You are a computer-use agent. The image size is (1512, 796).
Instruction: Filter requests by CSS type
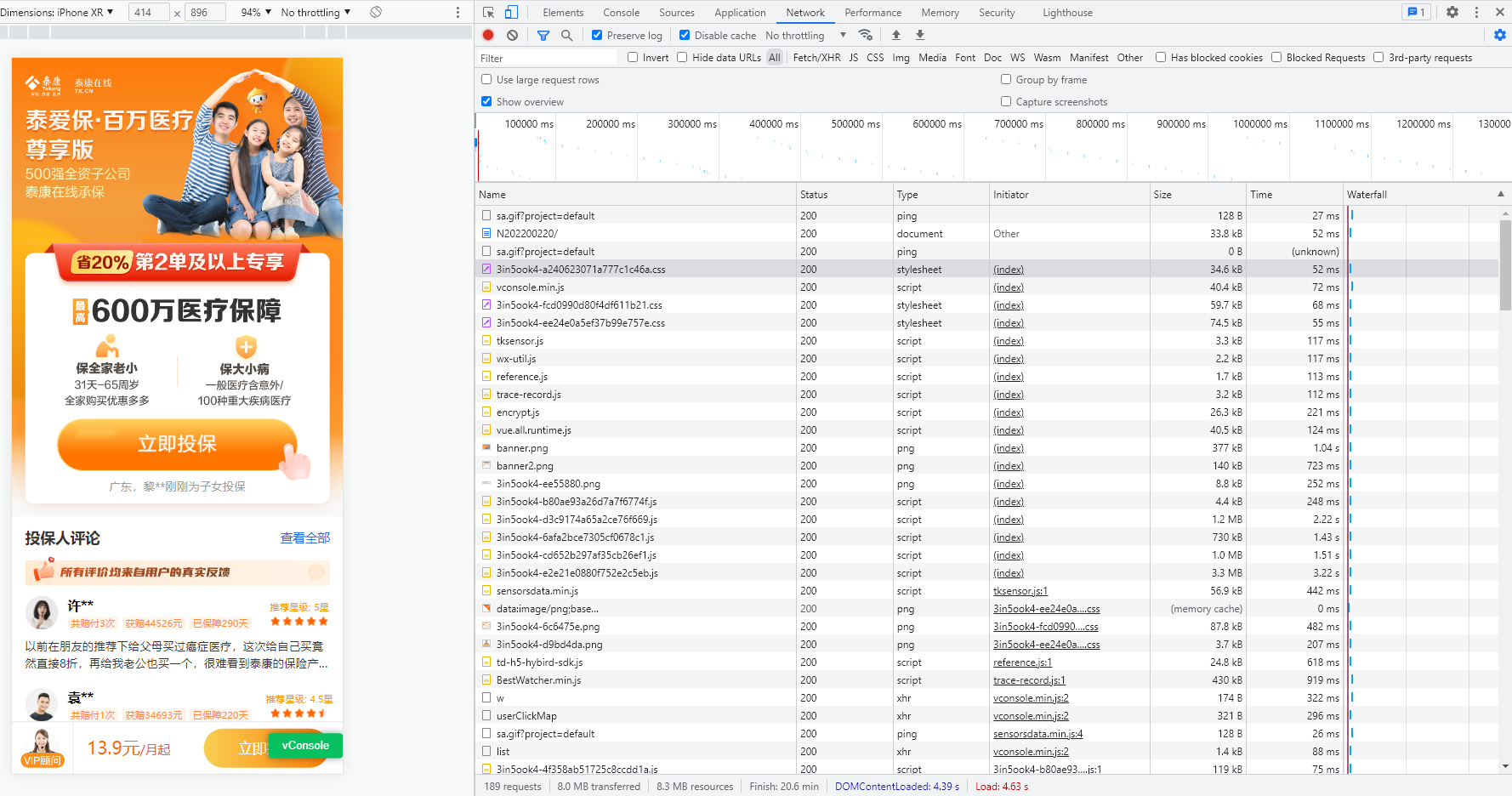pos(875,57)
